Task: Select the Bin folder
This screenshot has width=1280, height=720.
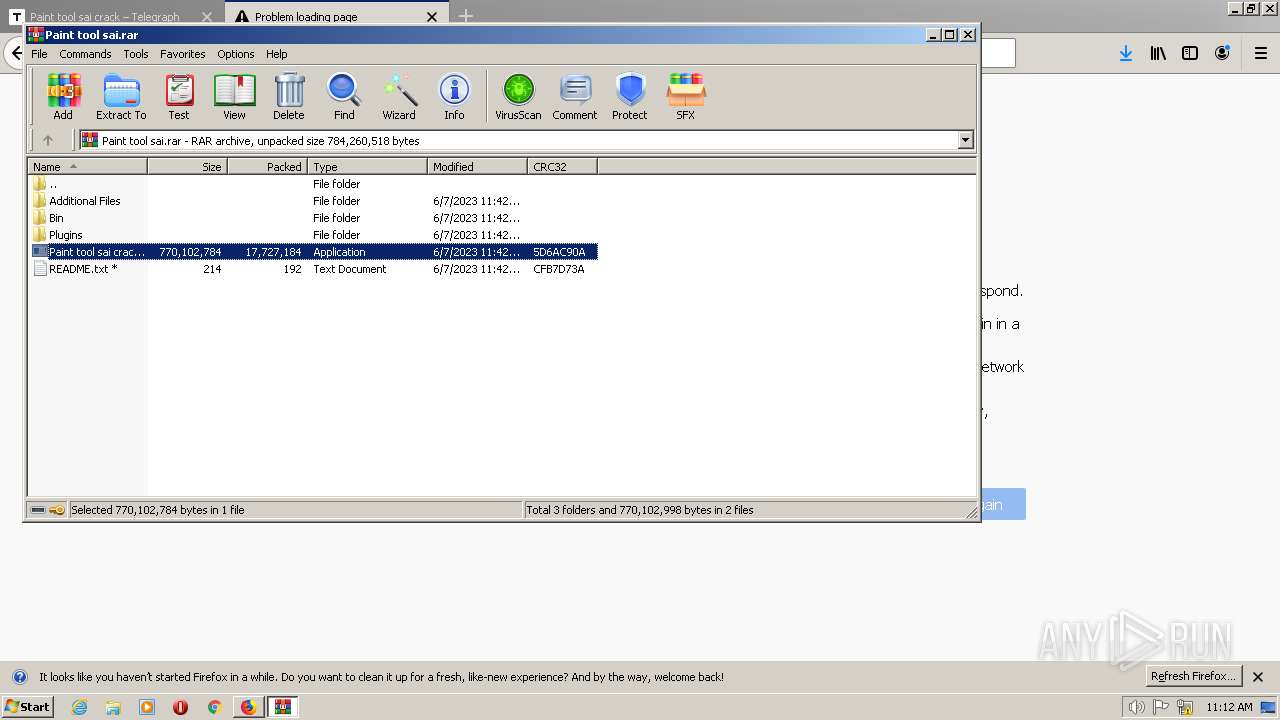Action: pyautogui.click(x=313, y=218)
